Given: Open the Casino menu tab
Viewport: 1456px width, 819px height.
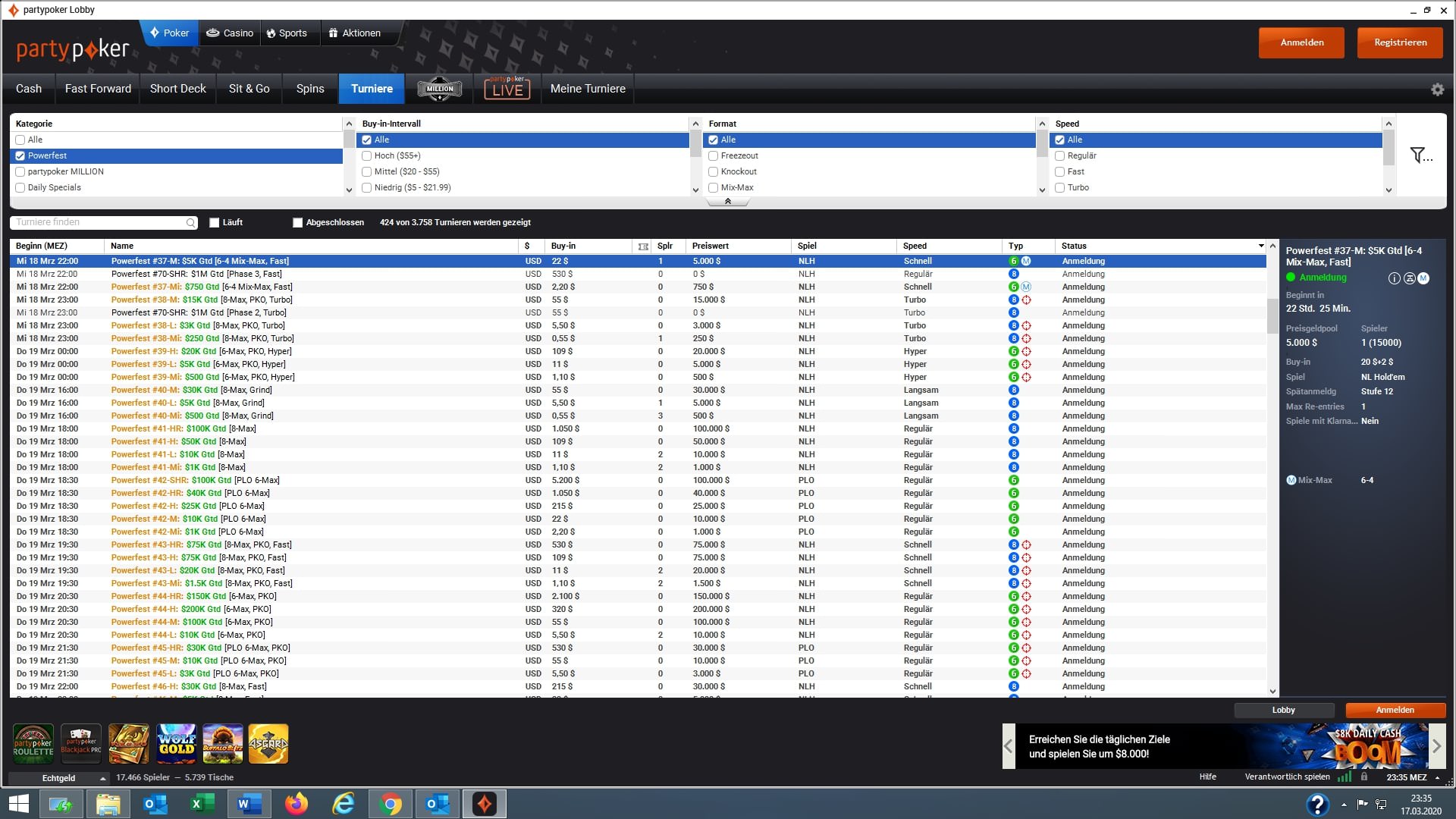Looking at the screenshot, I should click(x=230, y=33).
